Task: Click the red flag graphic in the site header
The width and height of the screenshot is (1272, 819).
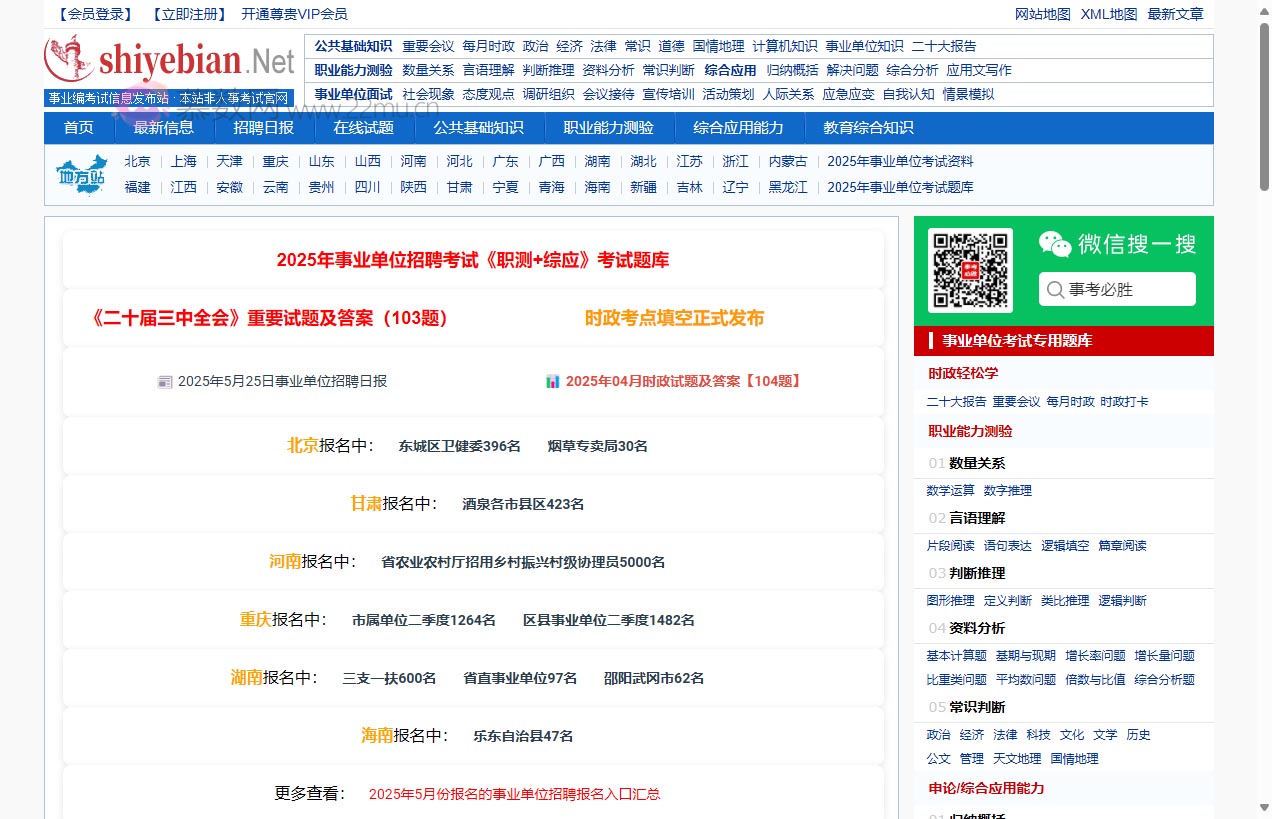Action: click(64, 51)
